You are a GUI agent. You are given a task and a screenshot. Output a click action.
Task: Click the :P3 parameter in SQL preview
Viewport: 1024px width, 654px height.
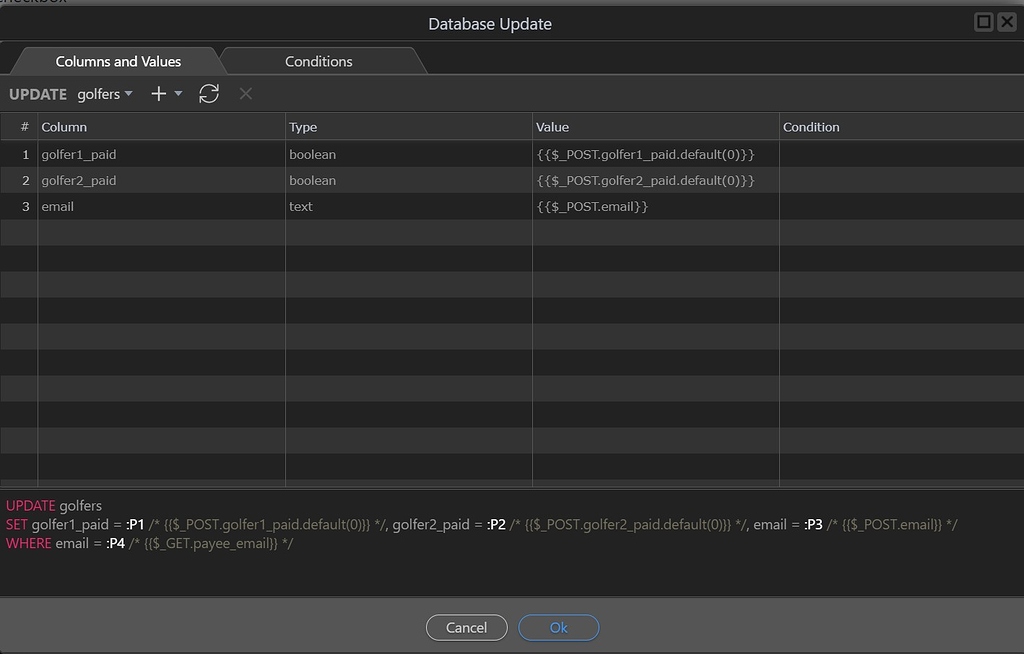(813, 525)
